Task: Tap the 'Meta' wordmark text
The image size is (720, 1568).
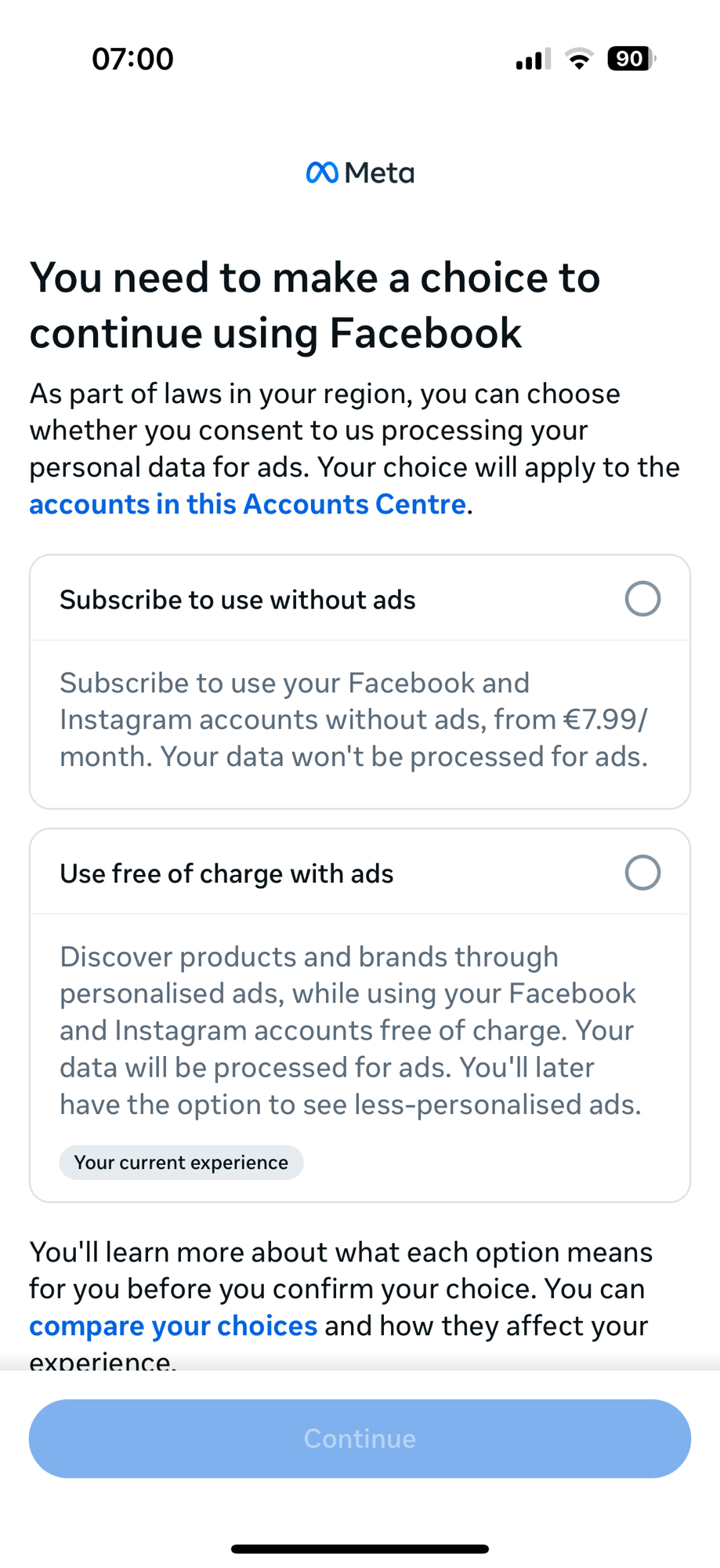Action: (379, 172)
